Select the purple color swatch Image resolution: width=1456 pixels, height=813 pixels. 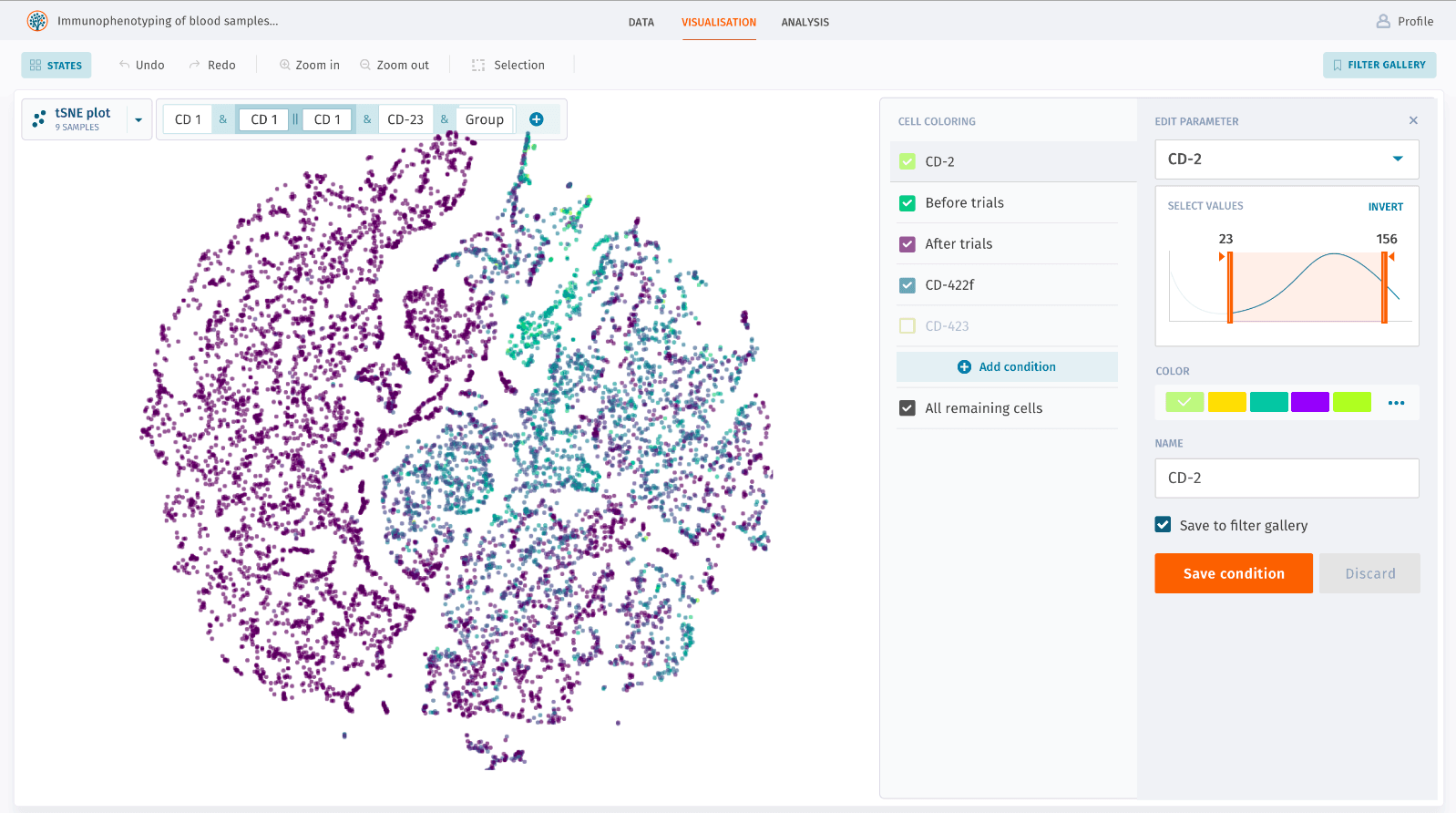click(1309, 402)
